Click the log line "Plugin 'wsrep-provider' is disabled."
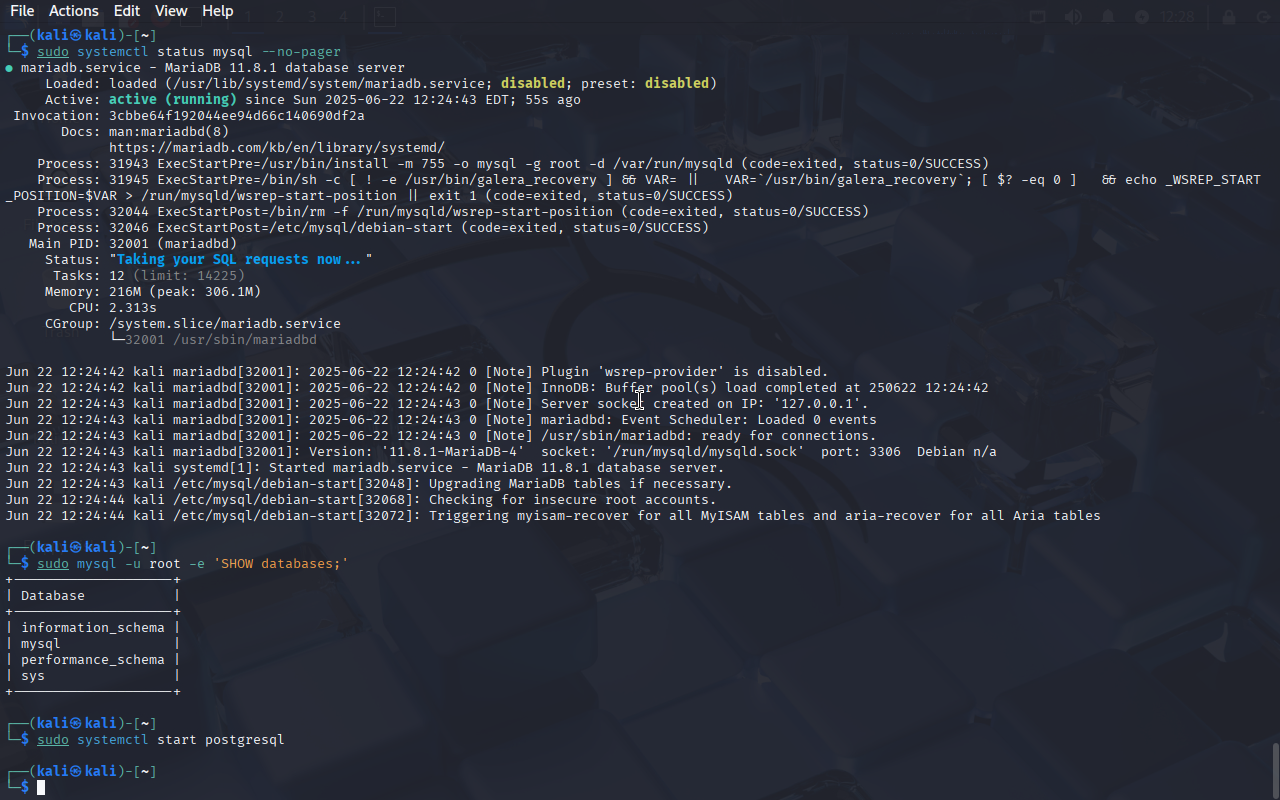1280x800 pixels. pyautogui.click(x=685, y=372)
